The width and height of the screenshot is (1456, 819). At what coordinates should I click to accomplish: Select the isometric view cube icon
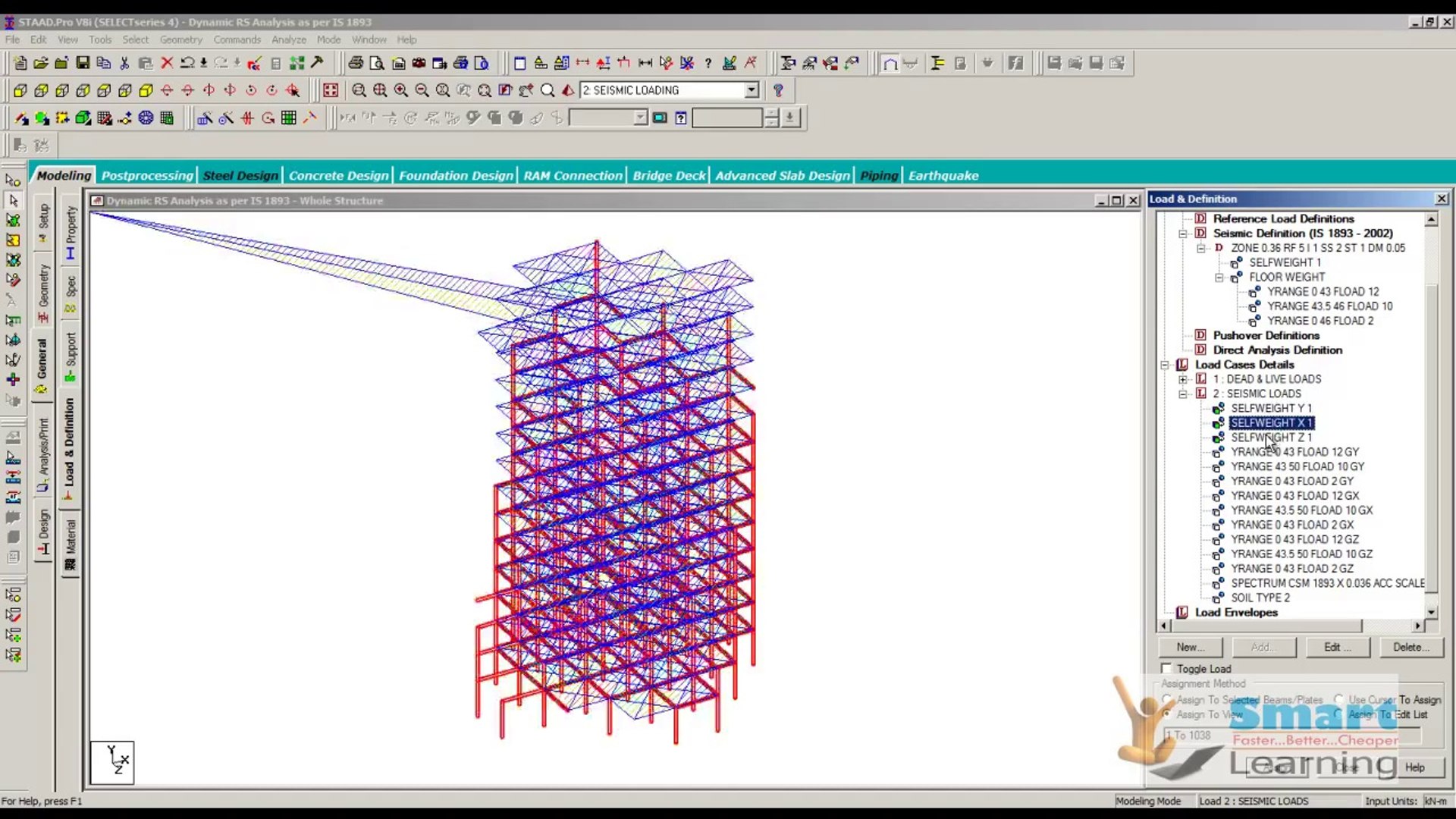pyautogui.click(x=146, y=90)
